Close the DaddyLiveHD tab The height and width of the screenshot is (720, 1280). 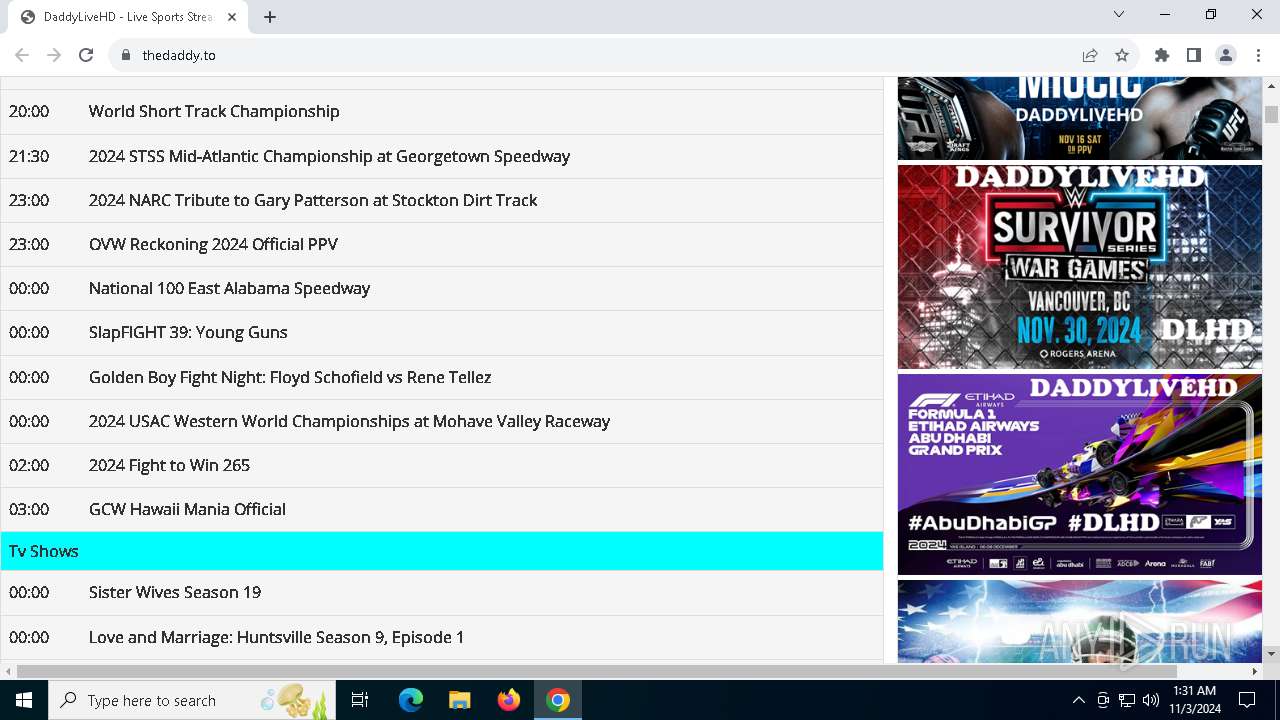pos(232,17)
